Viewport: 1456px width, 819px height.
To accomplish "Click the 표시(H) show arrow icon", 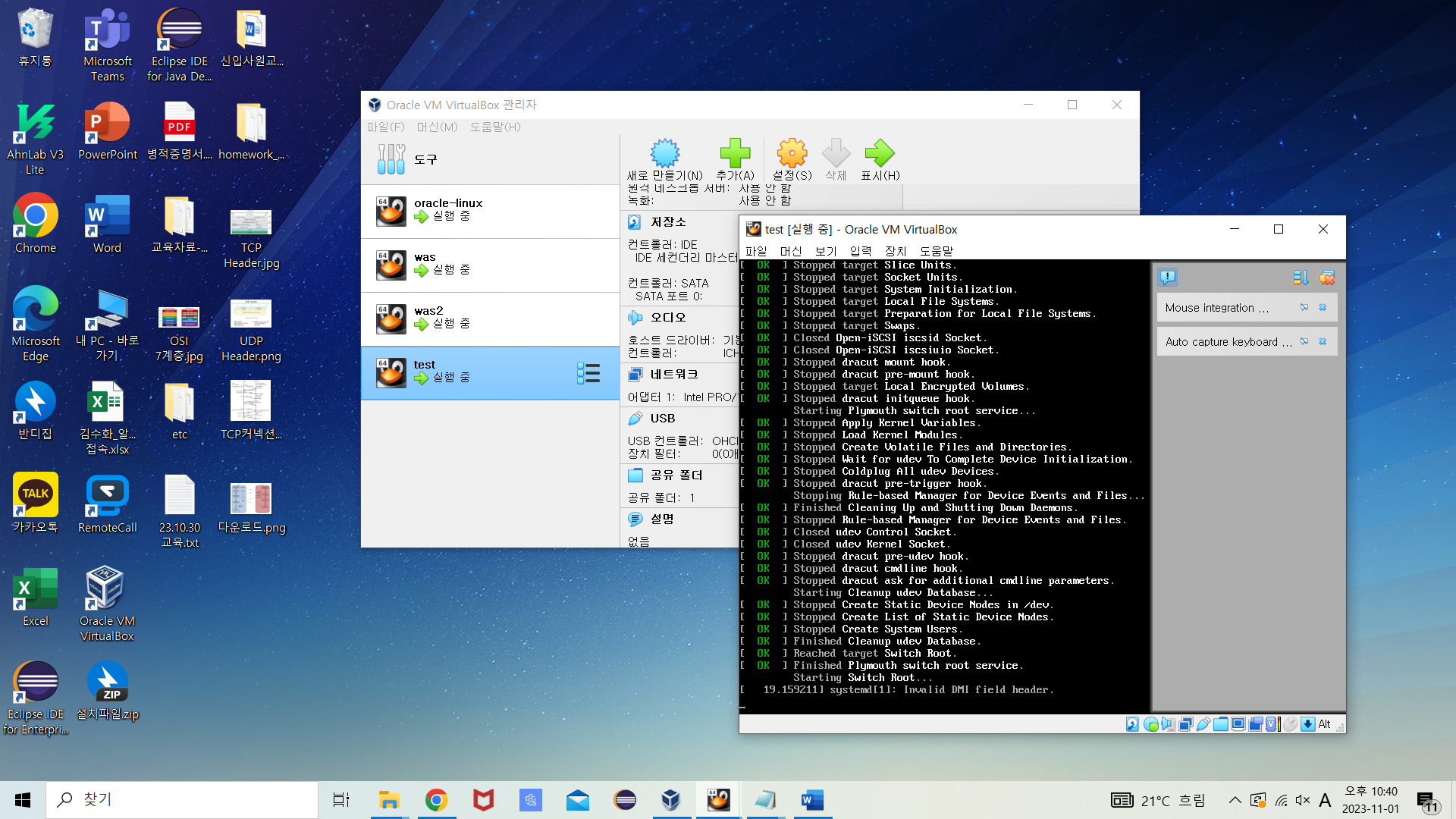I will coord(880,154).
